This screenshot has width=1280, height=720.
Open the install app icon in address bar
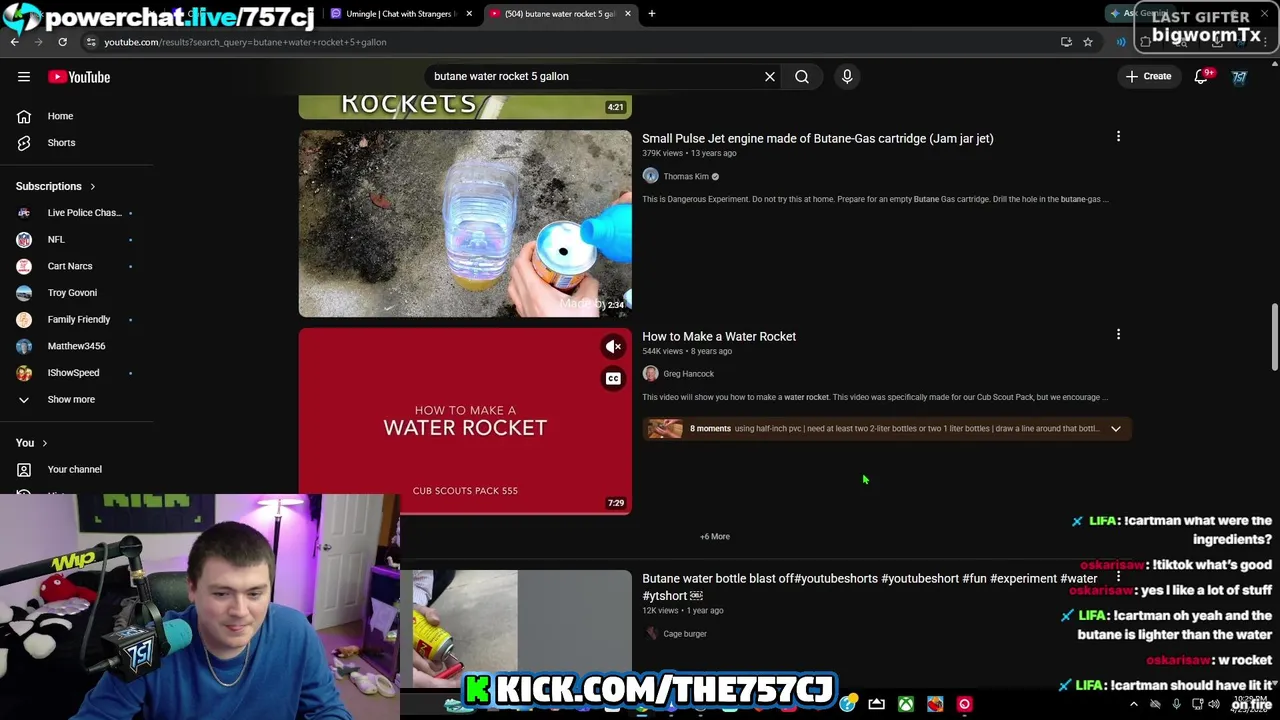click(1066, 42)
